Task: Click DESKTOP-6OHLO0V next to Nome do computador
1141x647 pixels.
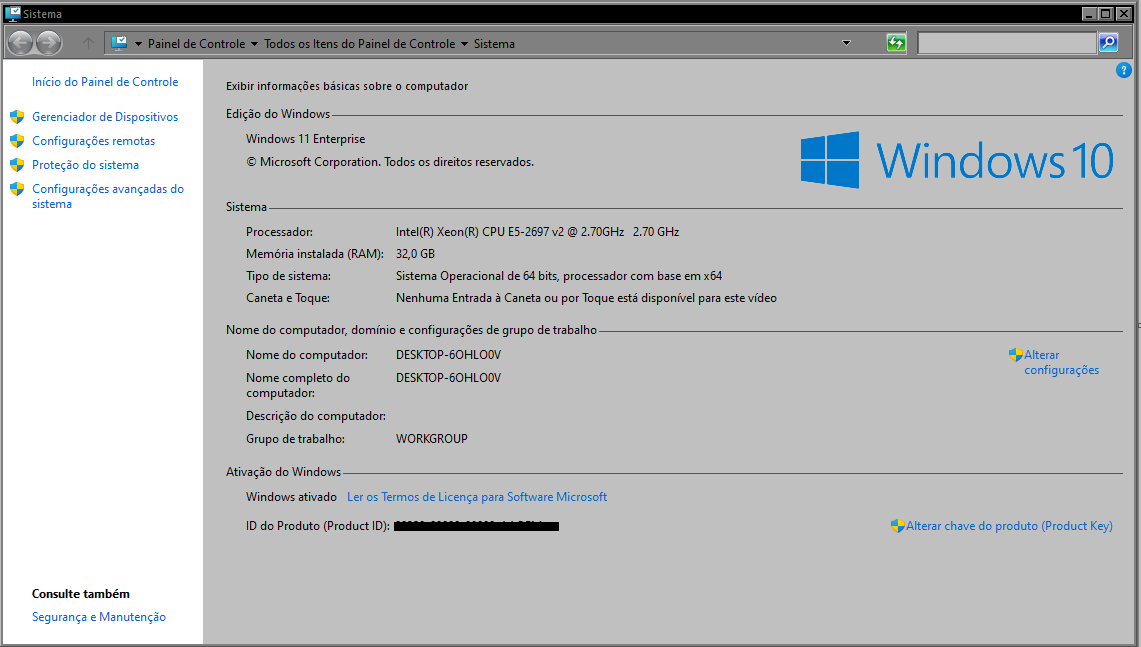Action: (x=448, y=354)
